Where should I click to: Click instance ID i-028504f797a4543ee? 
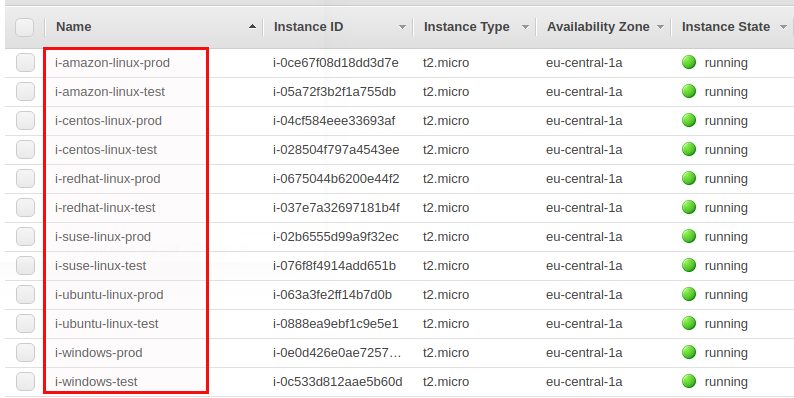click(336, 149)
